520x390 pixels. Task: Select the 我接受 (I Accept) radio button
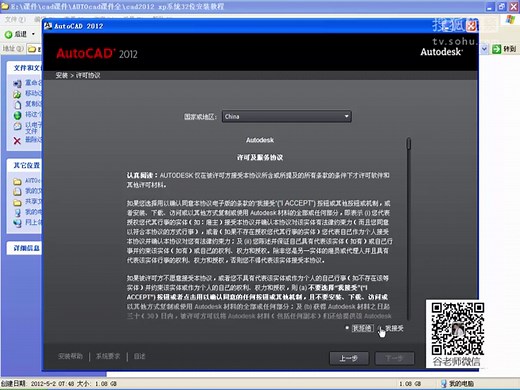click(380, 328)
